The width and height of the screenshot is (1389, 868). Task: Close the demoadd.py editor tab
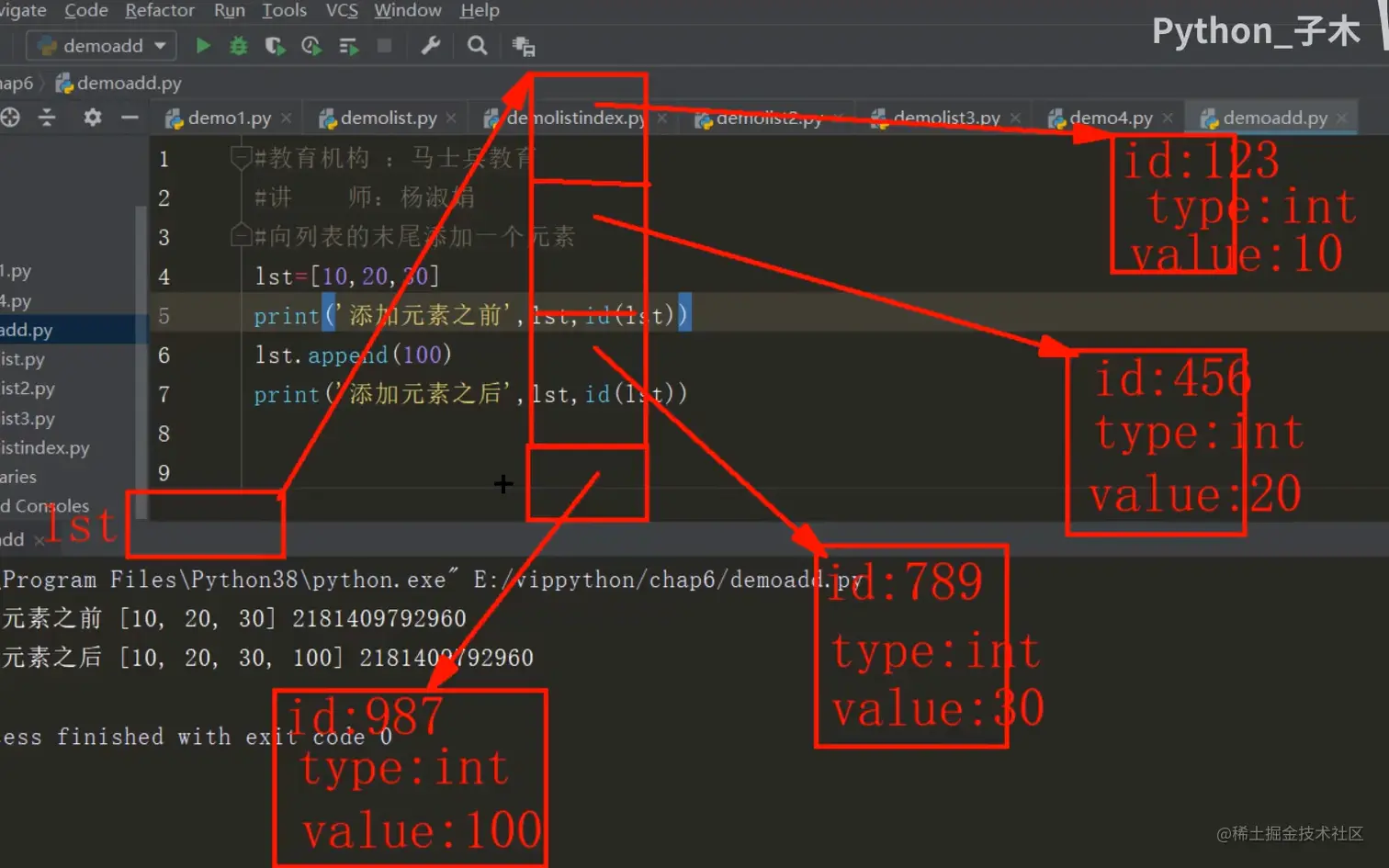[x=1342, y=118]
